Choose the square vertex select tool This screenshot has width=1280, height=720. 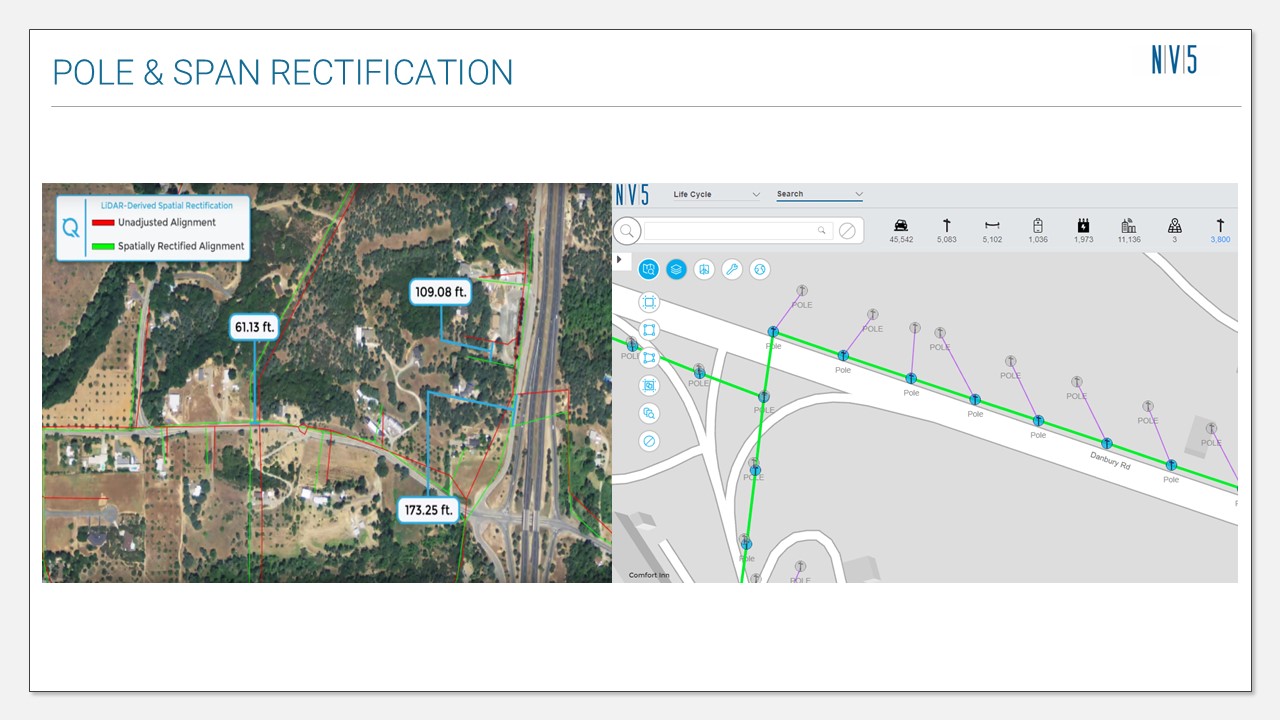coord(649,329)
